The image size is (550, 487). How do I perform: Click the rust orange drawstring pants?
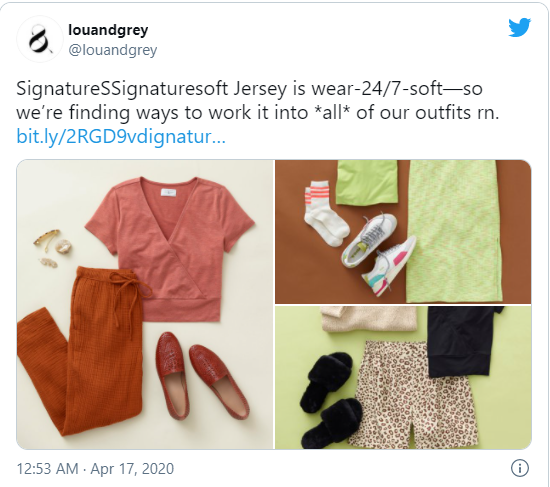coord(81,351)
